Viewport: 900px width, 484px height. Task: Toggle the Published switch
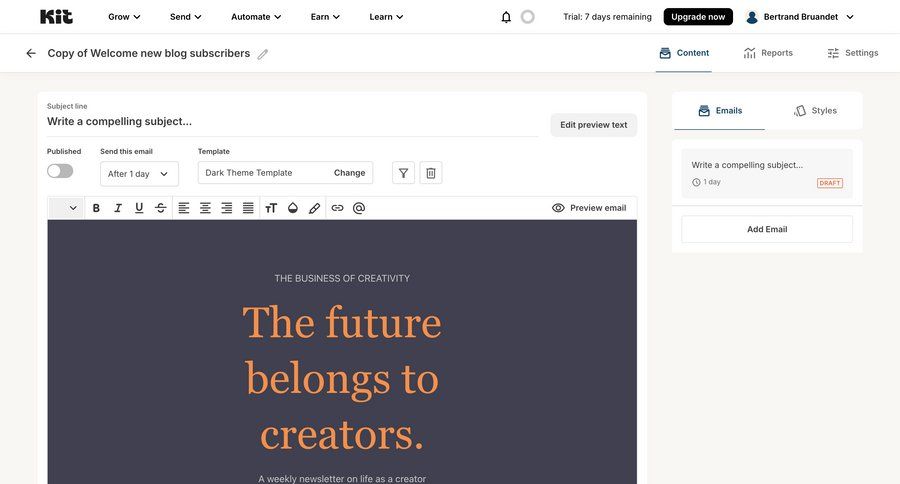60,171
